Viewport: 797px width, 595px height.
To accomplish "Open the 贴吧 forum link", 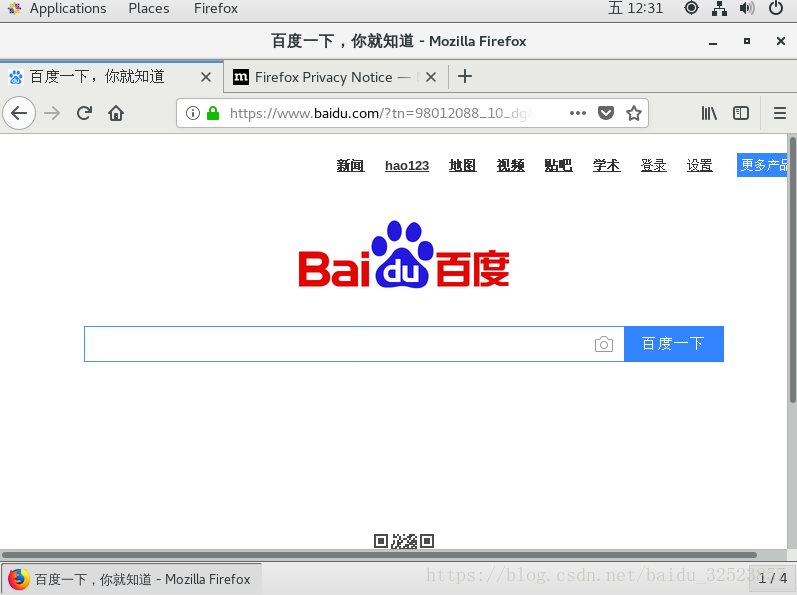I will pyautogui.click(x=558, y=165).
